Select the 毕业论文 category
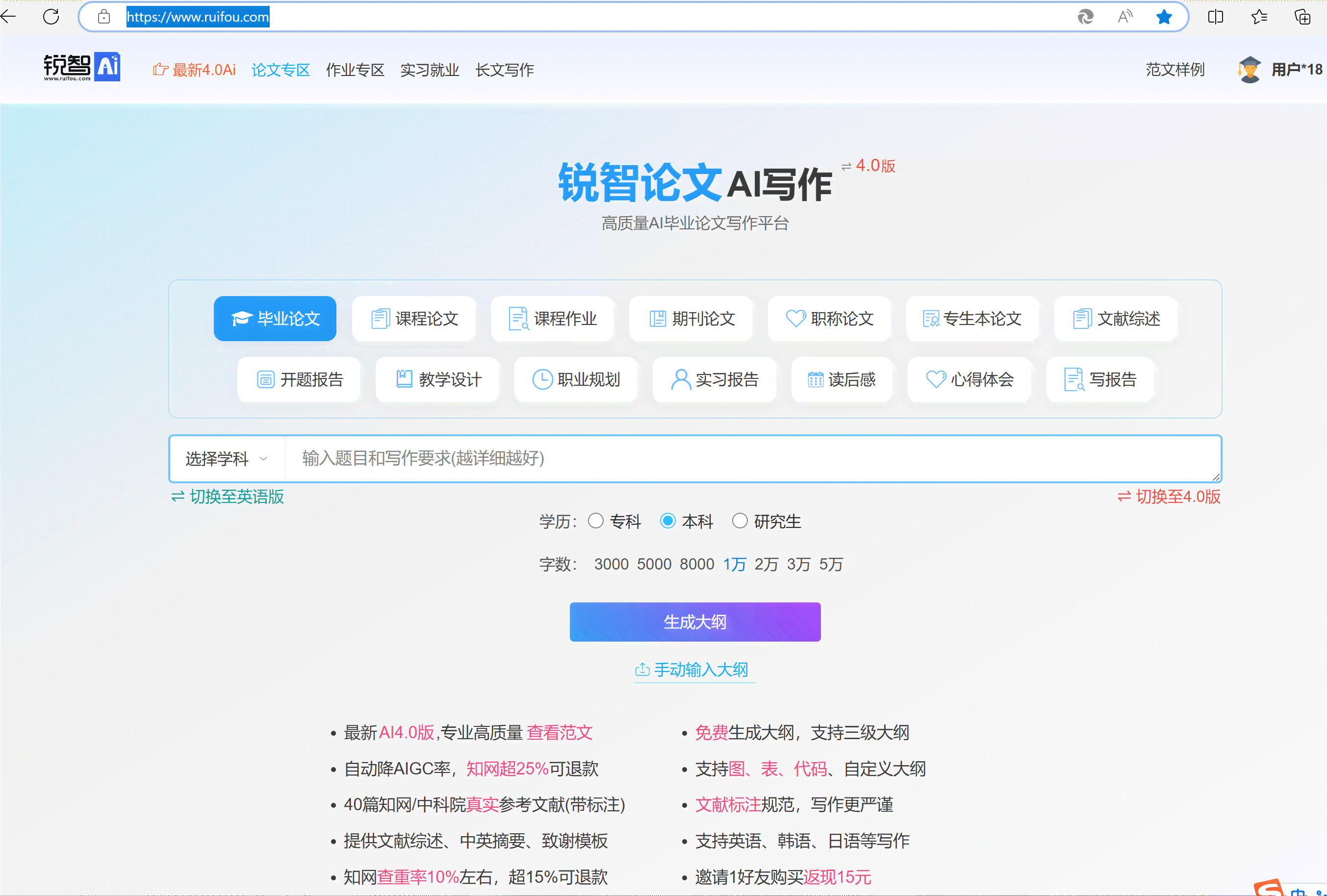The image size is (1327, 896). [275, 319]
